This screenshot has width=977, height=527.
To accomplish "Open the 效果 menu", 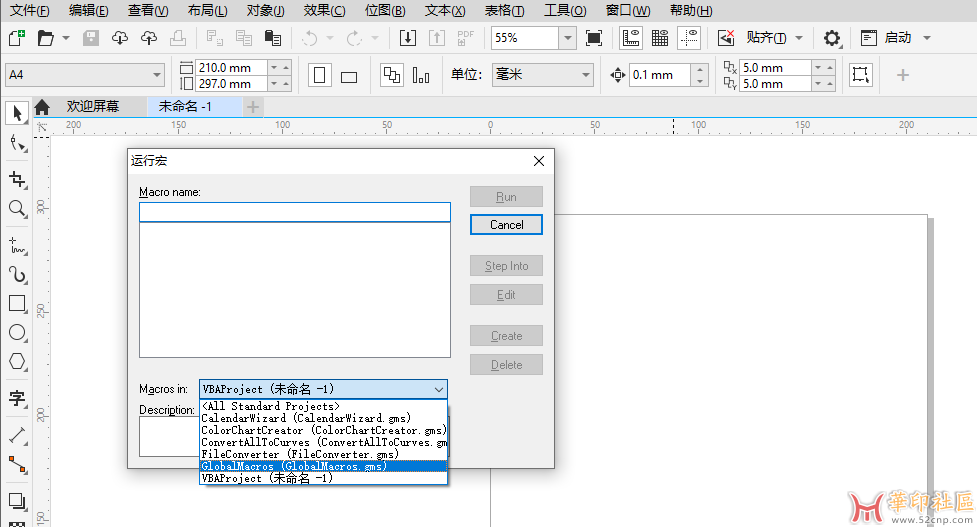I will (x=324, y=11).
